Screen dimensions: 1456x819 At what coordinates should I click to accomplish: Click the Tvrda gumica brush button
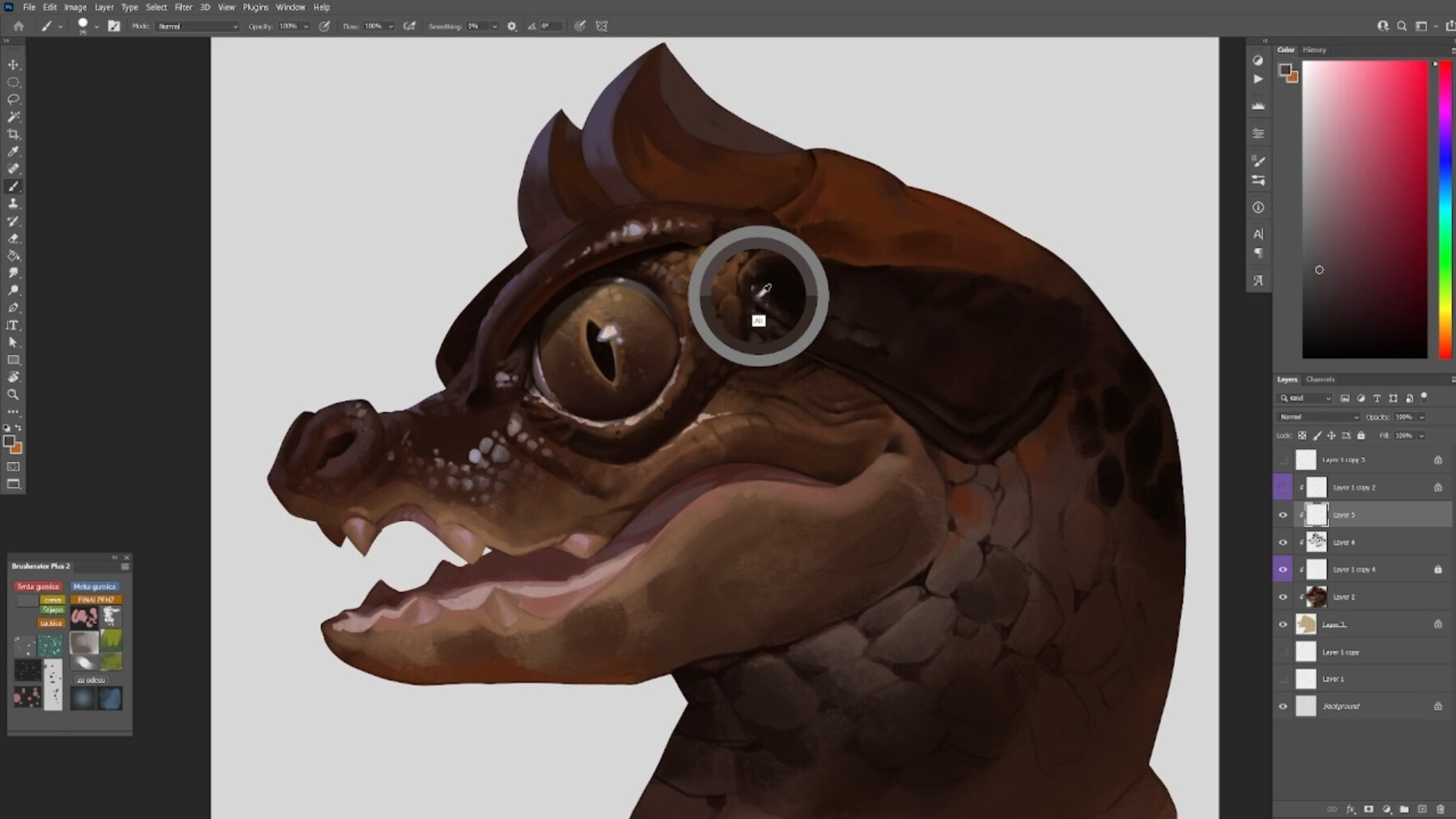click(x=38, y=586)
